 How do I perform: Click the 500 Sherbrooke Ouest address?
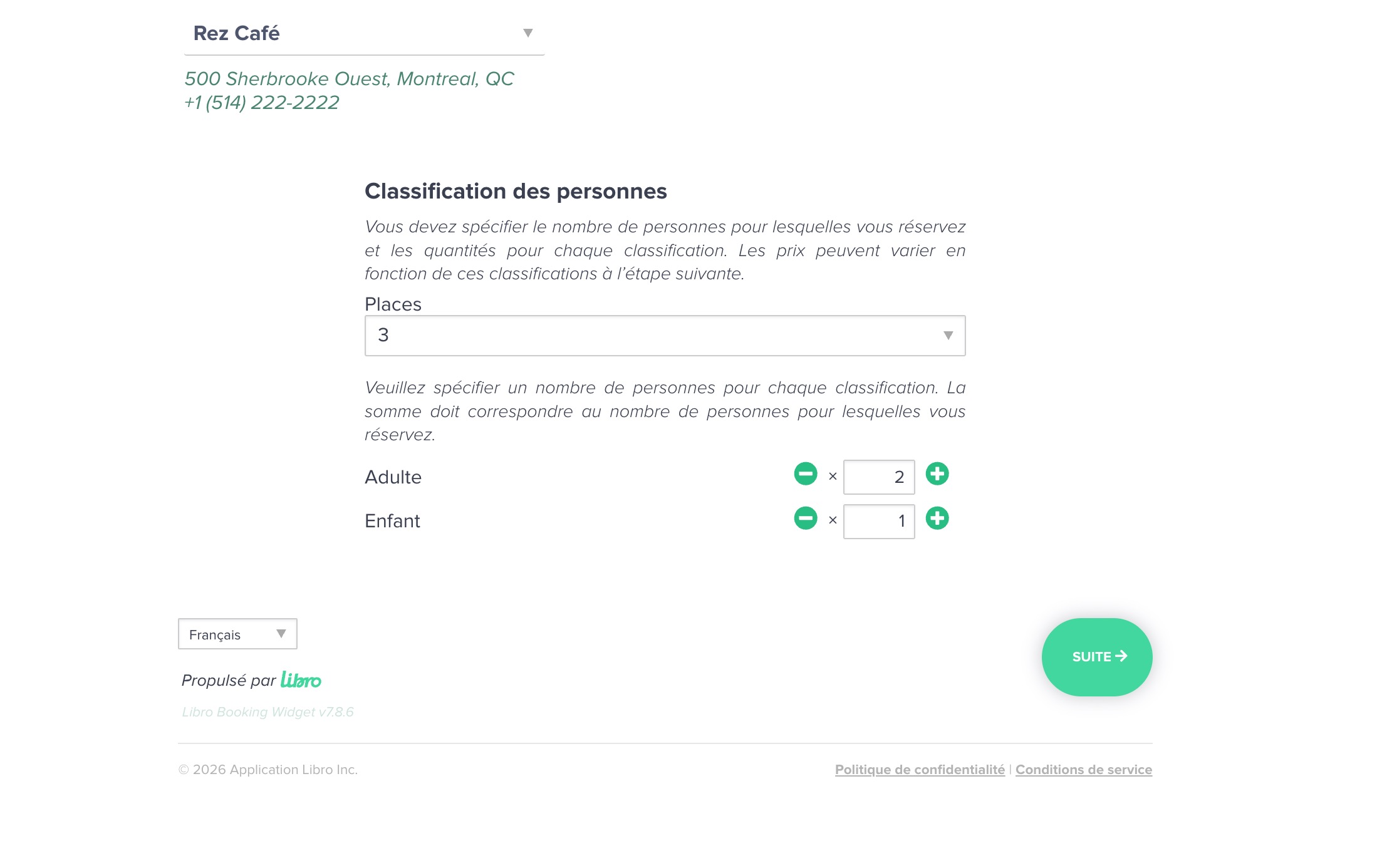click(x=349, y=79)
